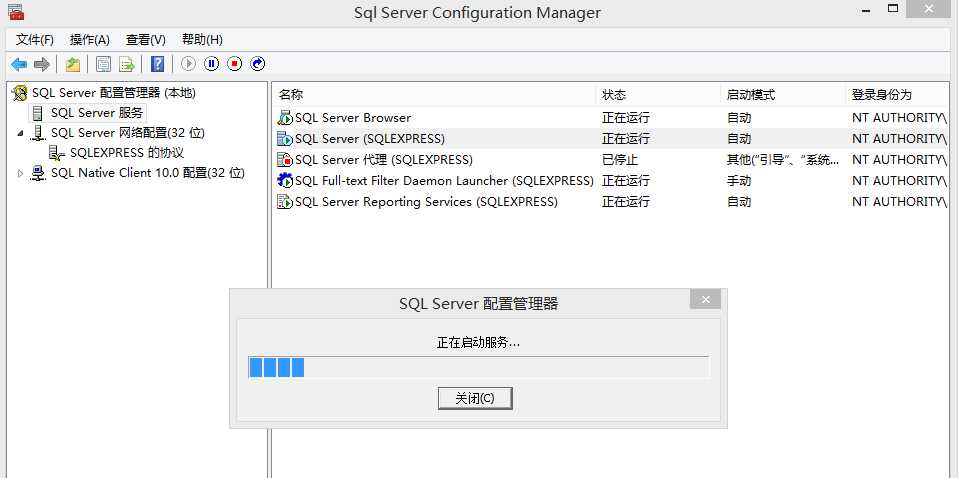Click the 其他("引导"、"系统... startup mode cell
Viewport: 958px width, 478px height.
pos(783,160)
